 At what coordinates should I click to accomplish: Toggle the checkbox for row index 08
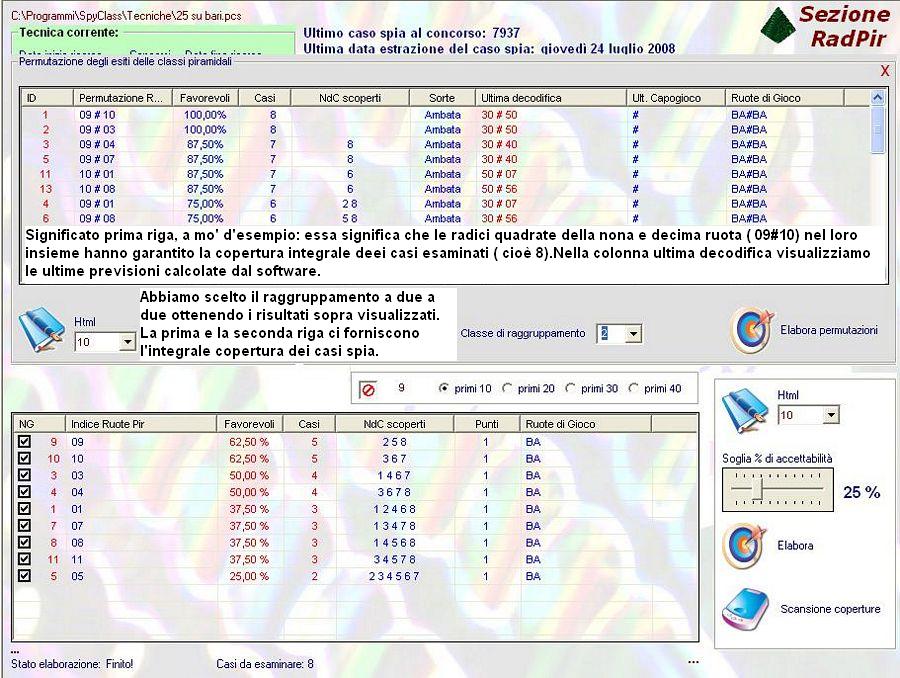coord(24,542)
